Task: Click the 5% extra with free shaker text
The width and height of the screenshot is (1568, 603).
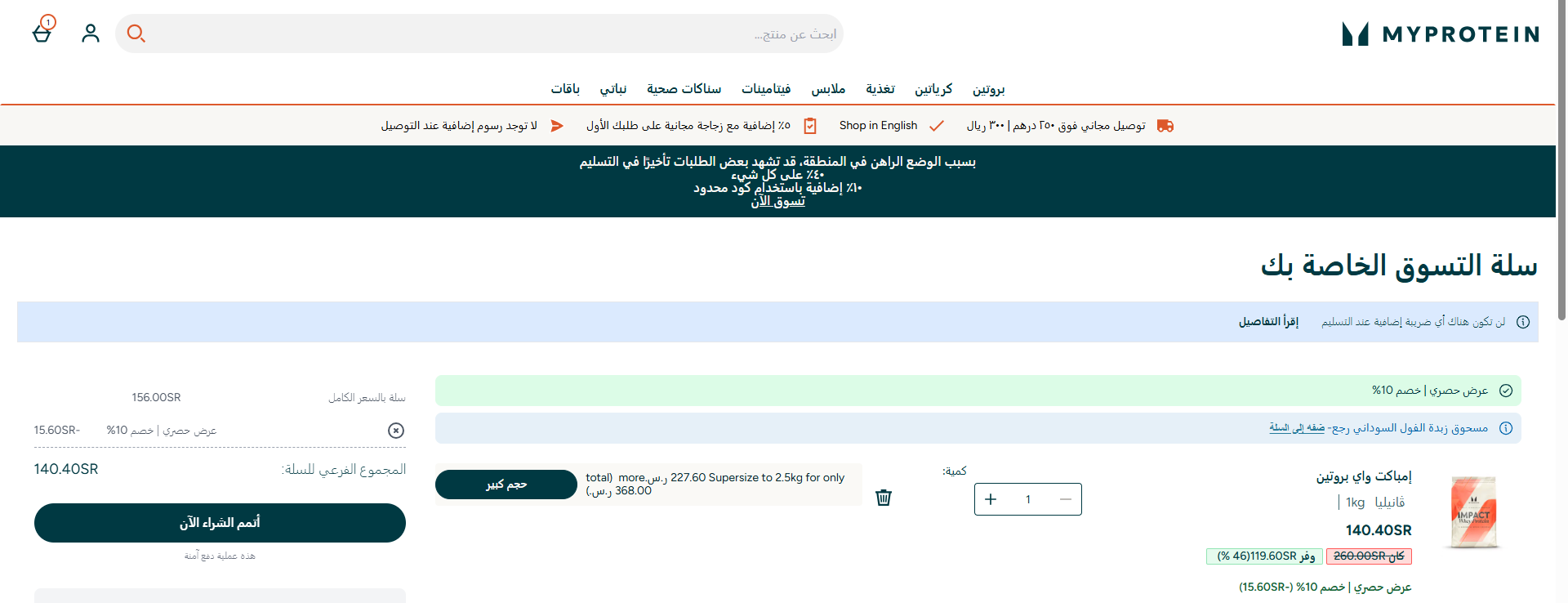Action: tap(688, 126)
